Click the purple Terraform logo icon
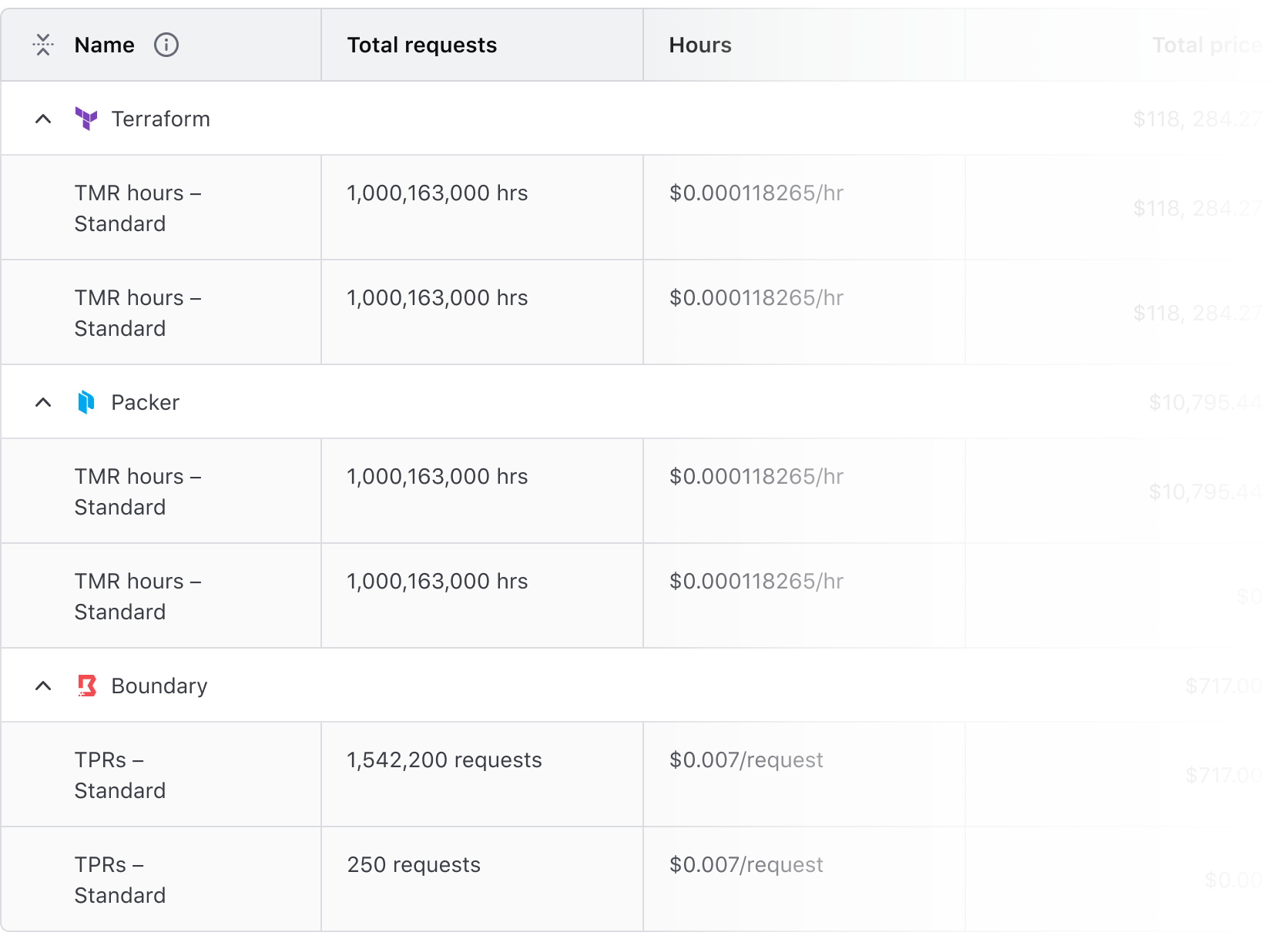Image resolution: width=1288 pixels, height=939 pixels. 86,119
